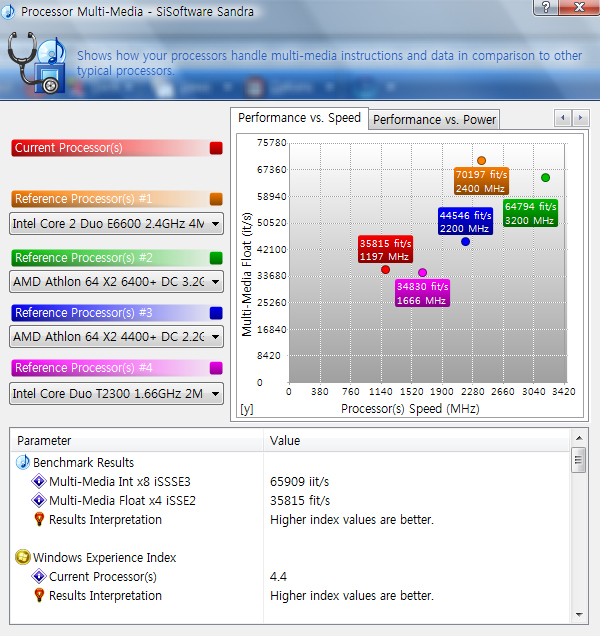This screenshot has width=600, height=636.
Task: Click the [y] axis toggle label
Action: point(247,409)
